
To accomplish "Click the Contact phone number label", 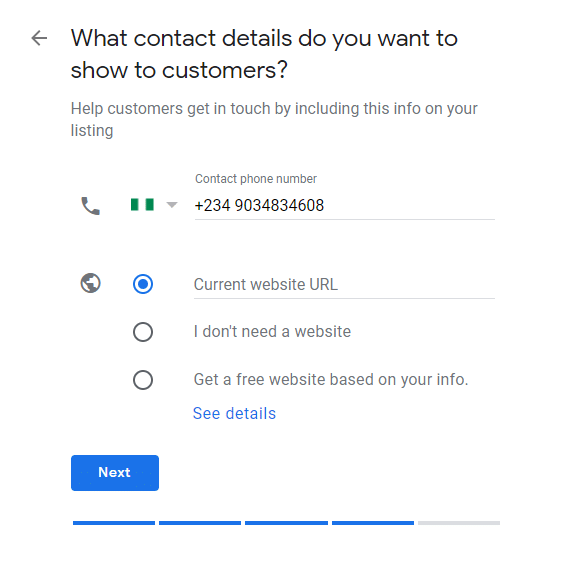I will pyautogui.click(x=256, y=179).
